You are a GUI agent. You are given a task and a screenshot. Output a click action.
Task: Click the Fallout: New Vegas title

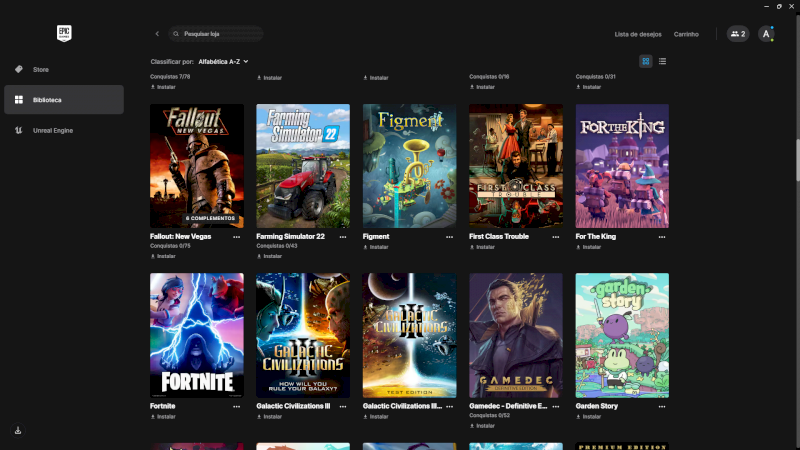pos(181,236)
